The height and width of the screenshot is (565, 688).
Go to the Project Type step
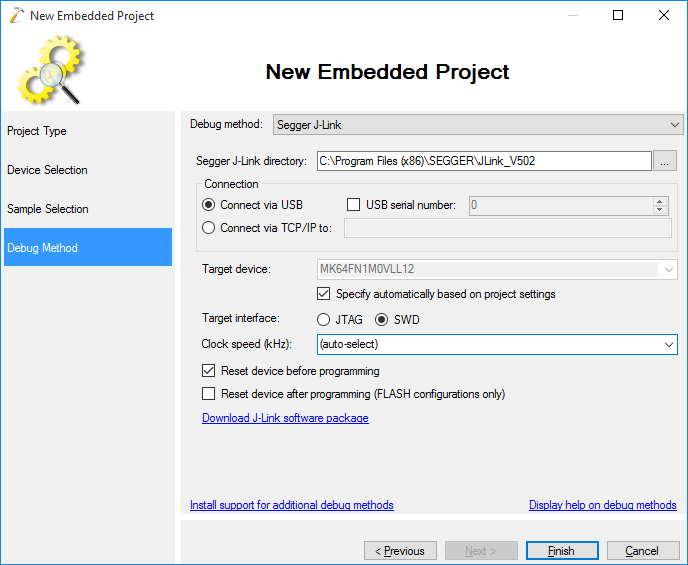pyautogui.click(x=88, y=131)
